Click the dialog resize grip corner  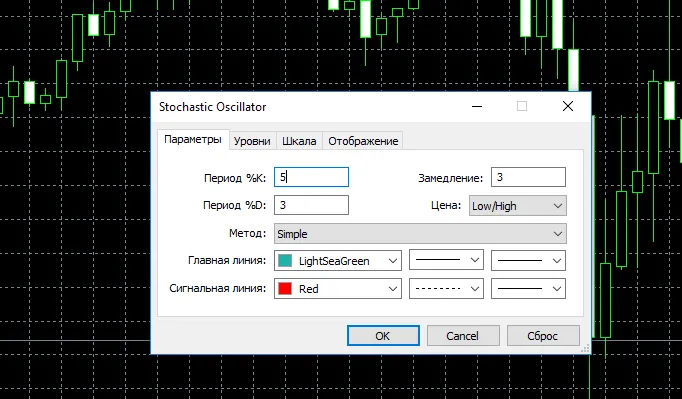[586, 348]
